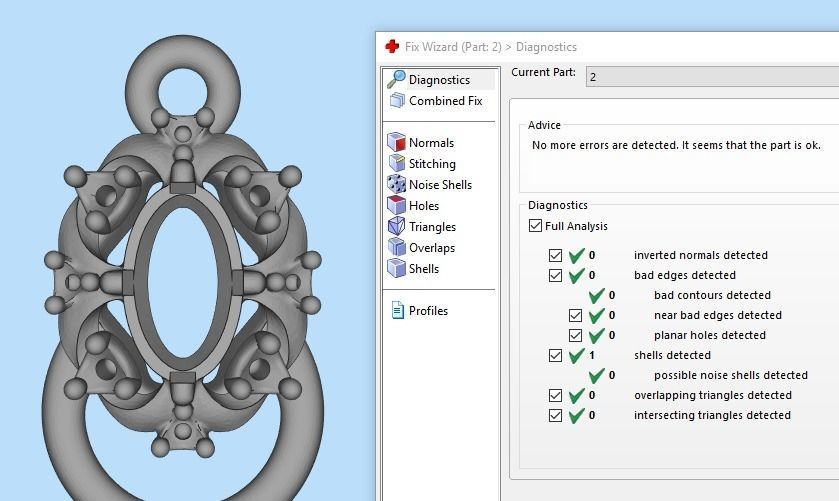Toggle planar holes detection checkbox
The width and height of the screenshot is (839, 501).
[575, 335]
